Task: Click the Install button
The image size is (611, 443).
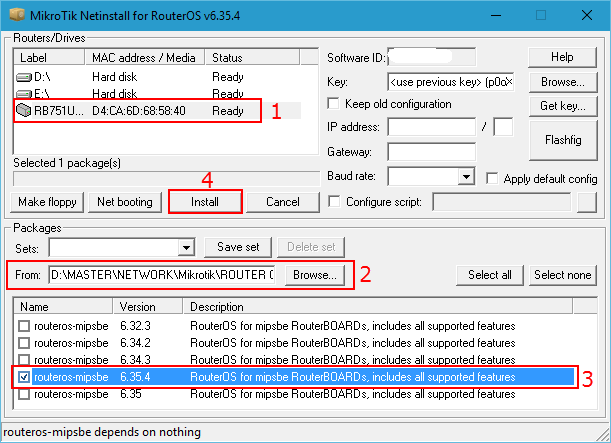Action: tap(205, 202)
